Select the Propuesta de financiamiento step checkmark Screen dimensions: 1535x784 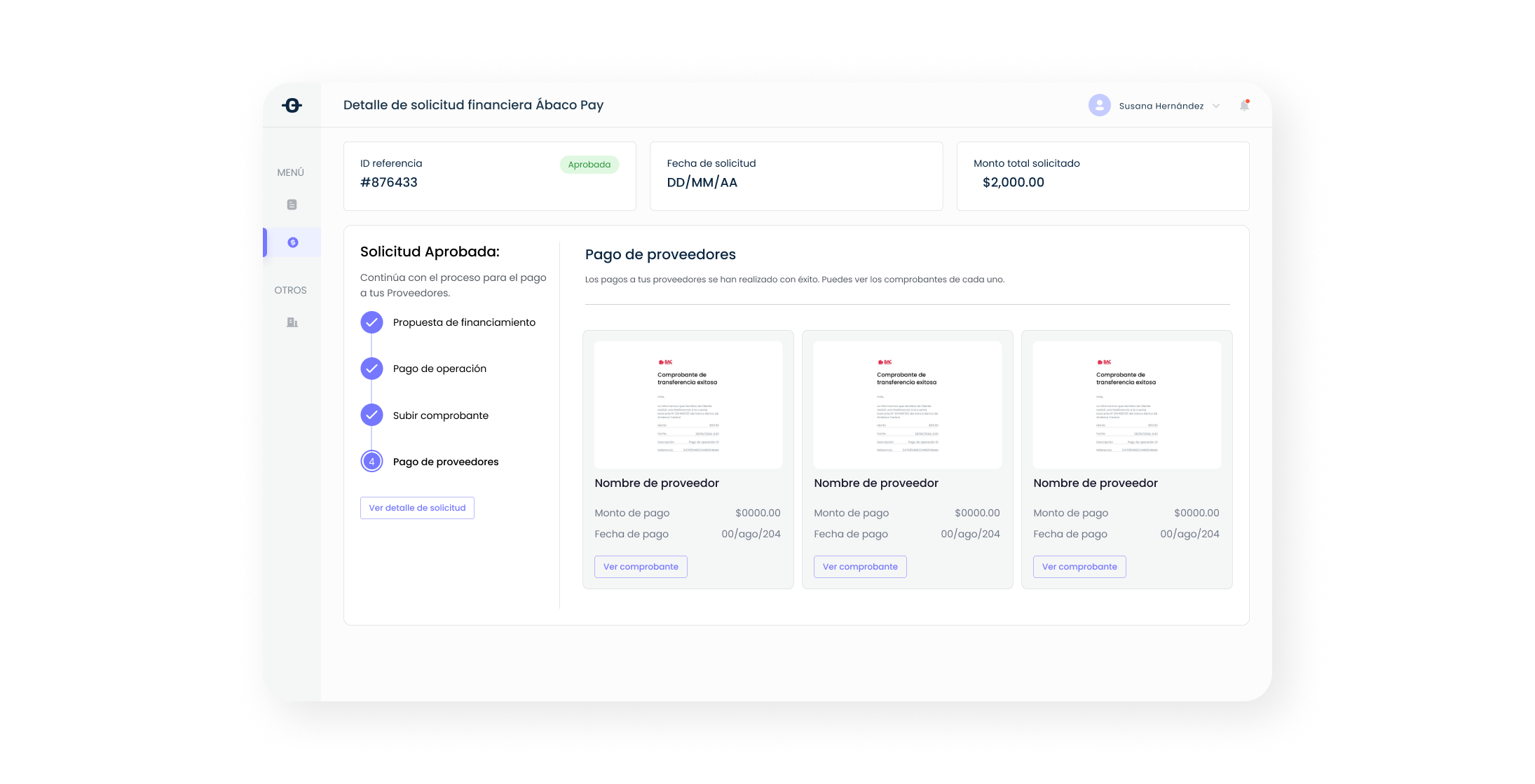click(x=371, y=322)
